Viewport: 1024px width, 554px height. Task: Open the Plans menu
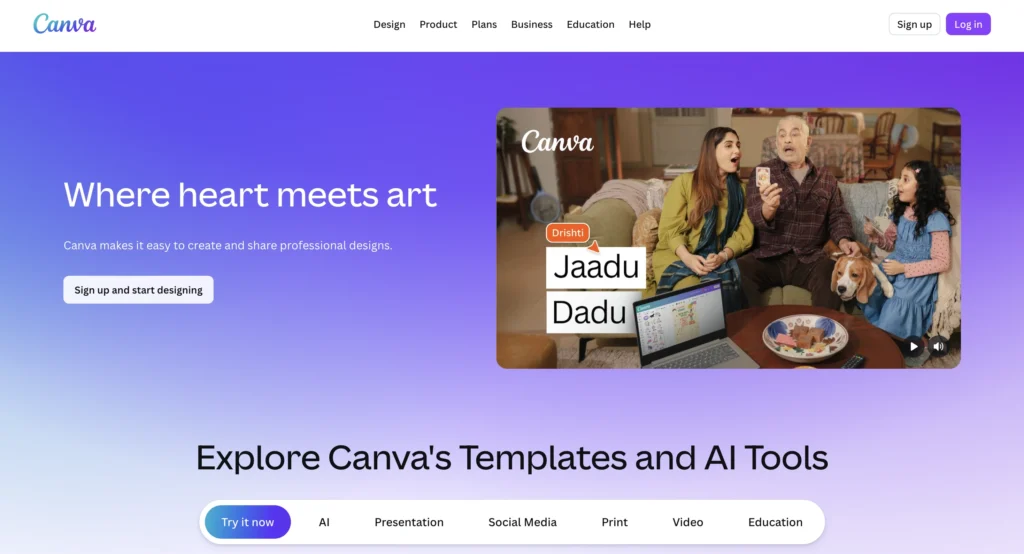484,24
